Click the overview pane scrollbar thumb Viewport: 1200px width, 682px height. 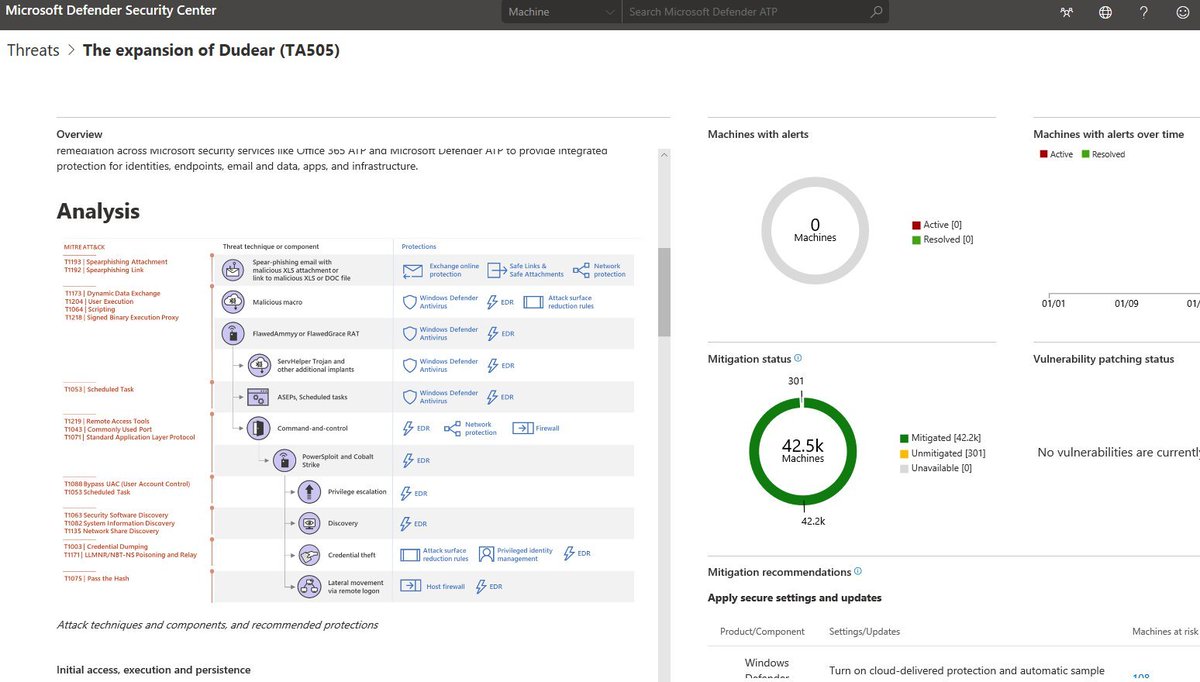click(x=663, y=290)
